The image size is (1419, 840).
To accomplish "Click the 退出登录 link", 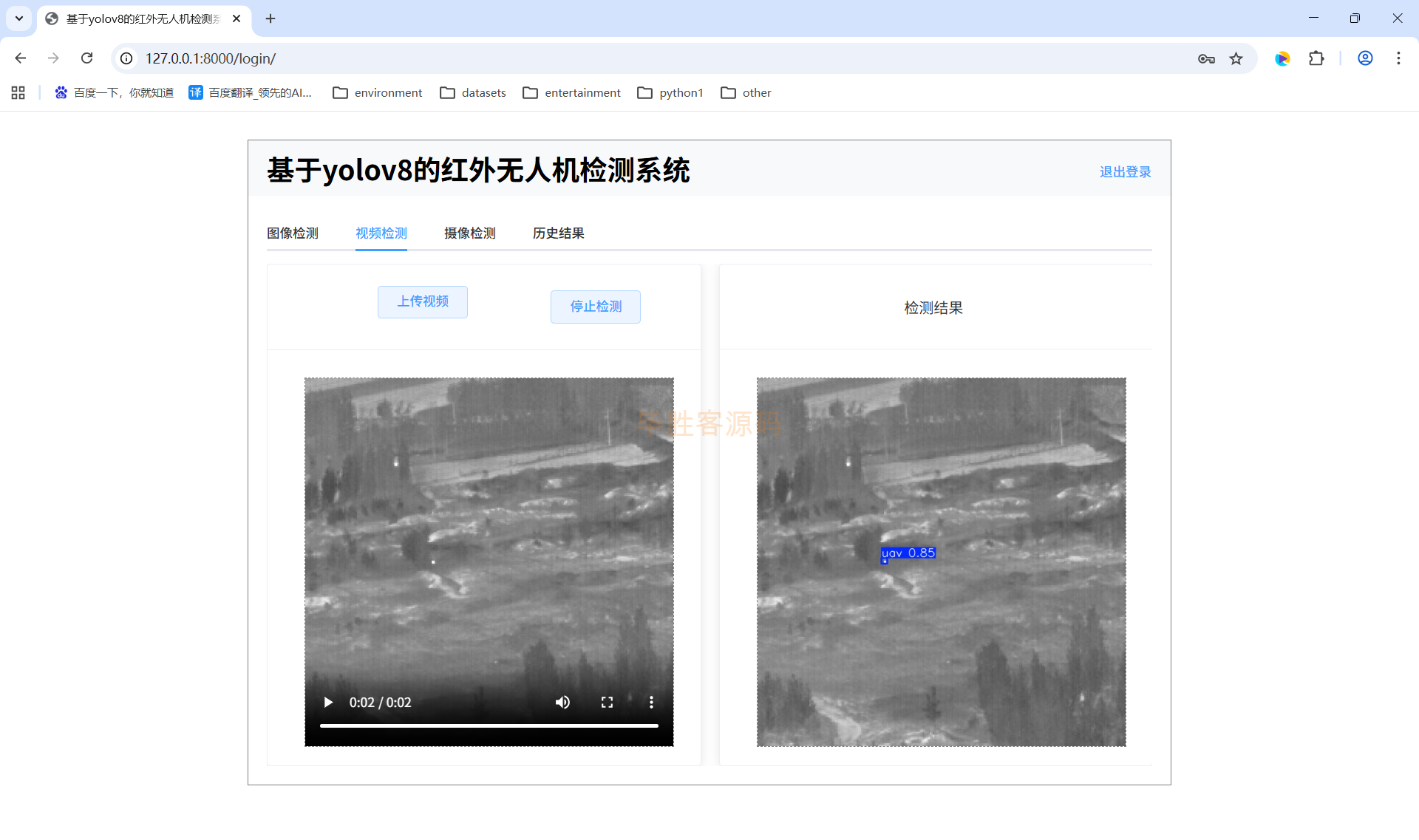I will 1124,172.
